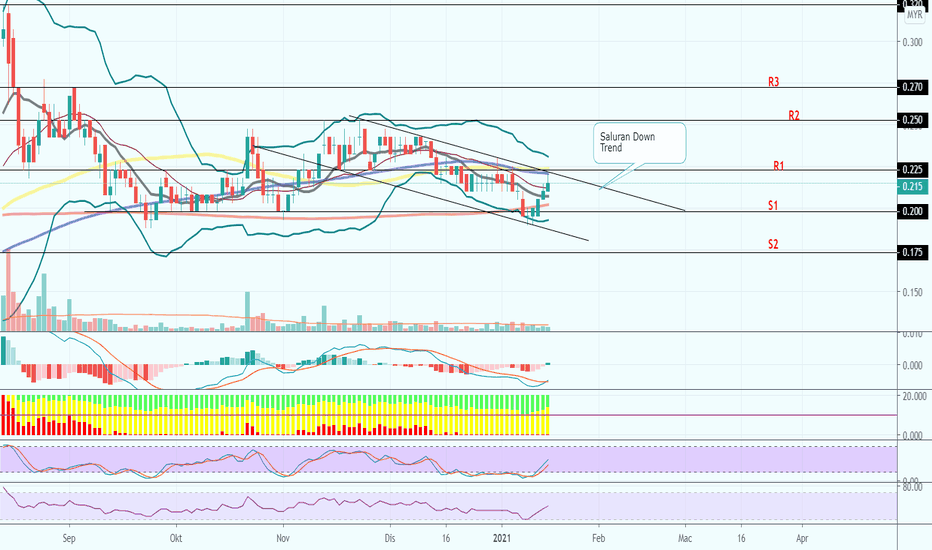This screenshot has height=550, width=932.
Task: Select the S2 support label
Action: (x=773, y=244)
